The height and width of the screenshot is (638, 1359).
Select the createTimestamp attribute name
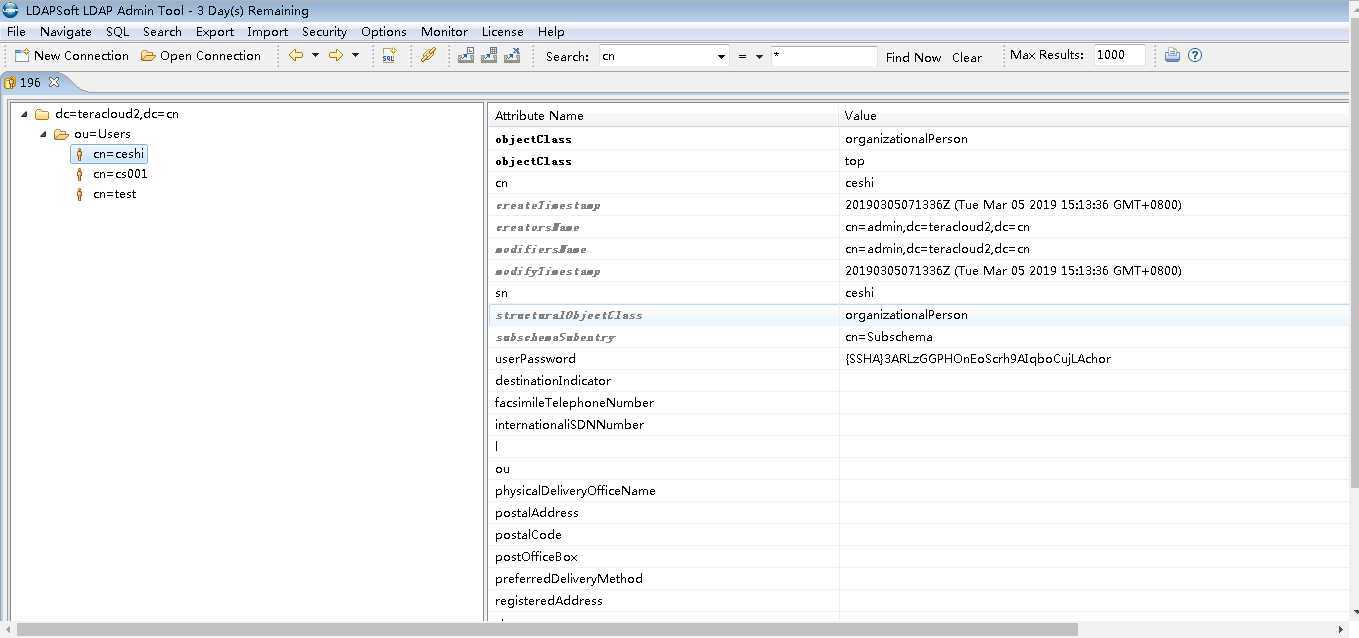click(x=548, y=205)
